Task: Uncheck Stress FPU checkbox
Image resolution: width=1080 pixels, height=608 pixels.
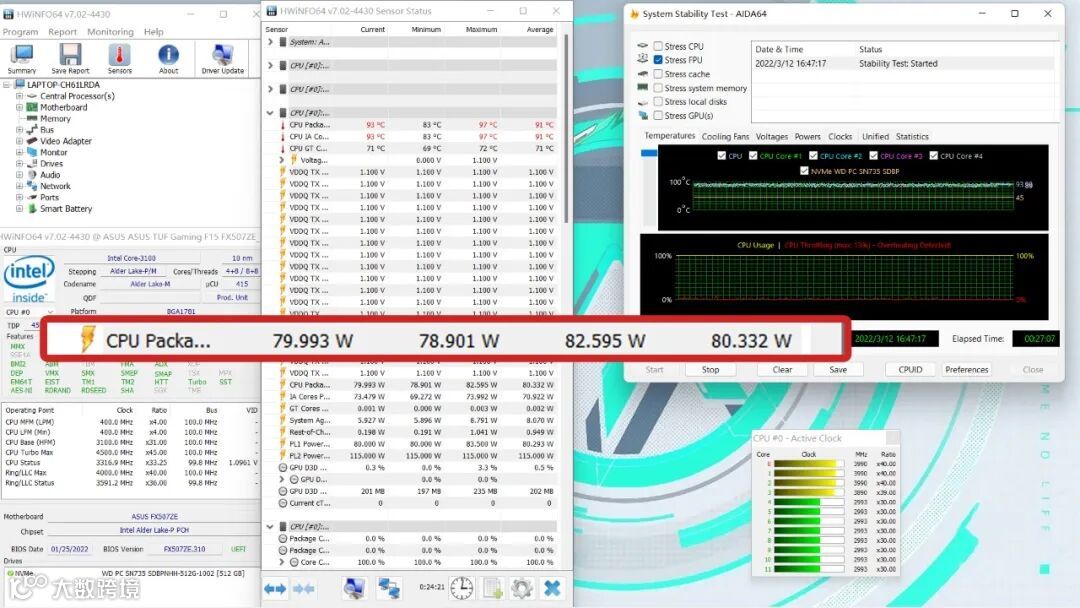Action: click(658, 60)
